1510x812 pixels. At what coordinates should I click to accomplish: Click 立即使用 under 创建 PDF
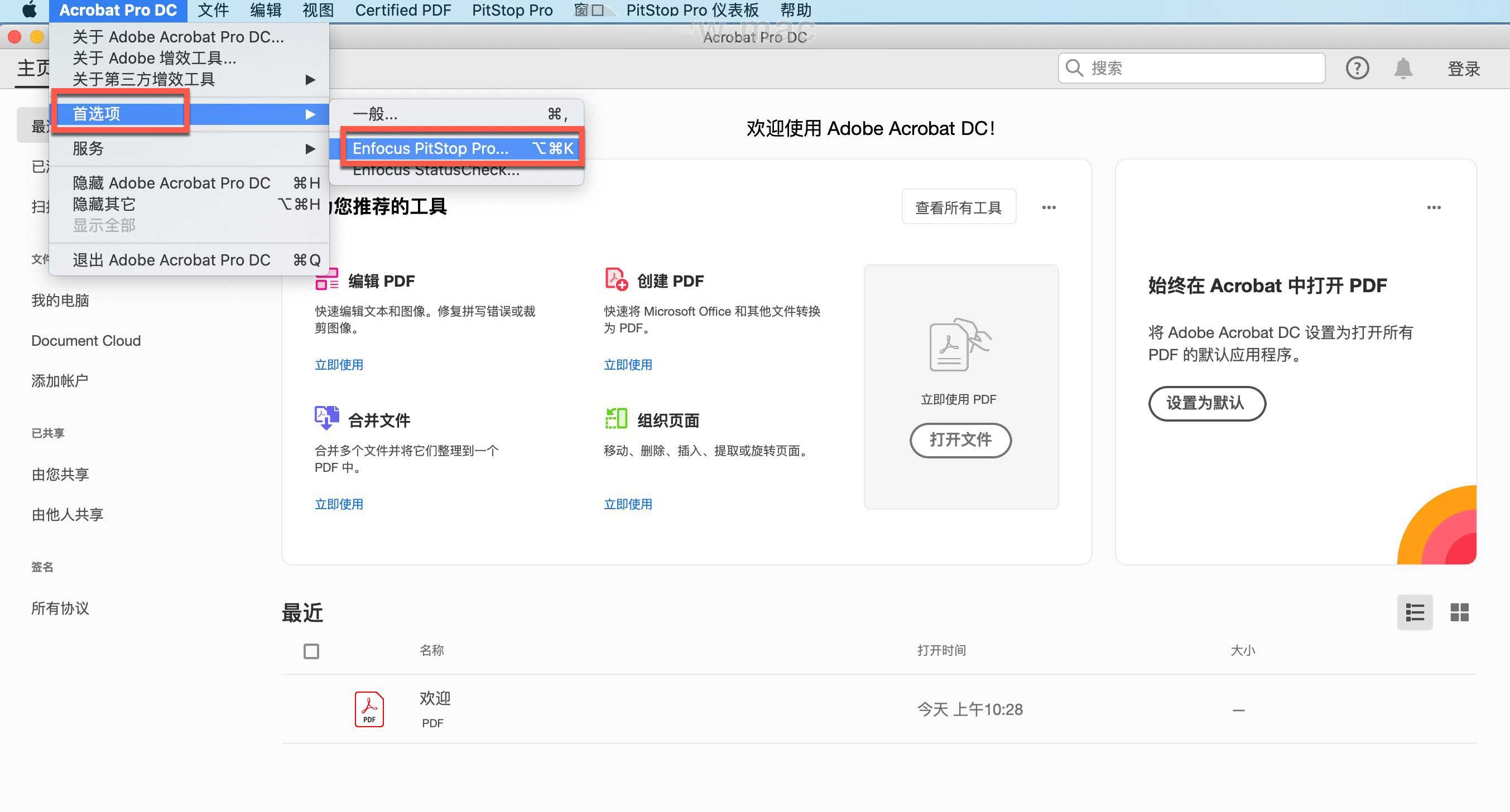(628, 364)
